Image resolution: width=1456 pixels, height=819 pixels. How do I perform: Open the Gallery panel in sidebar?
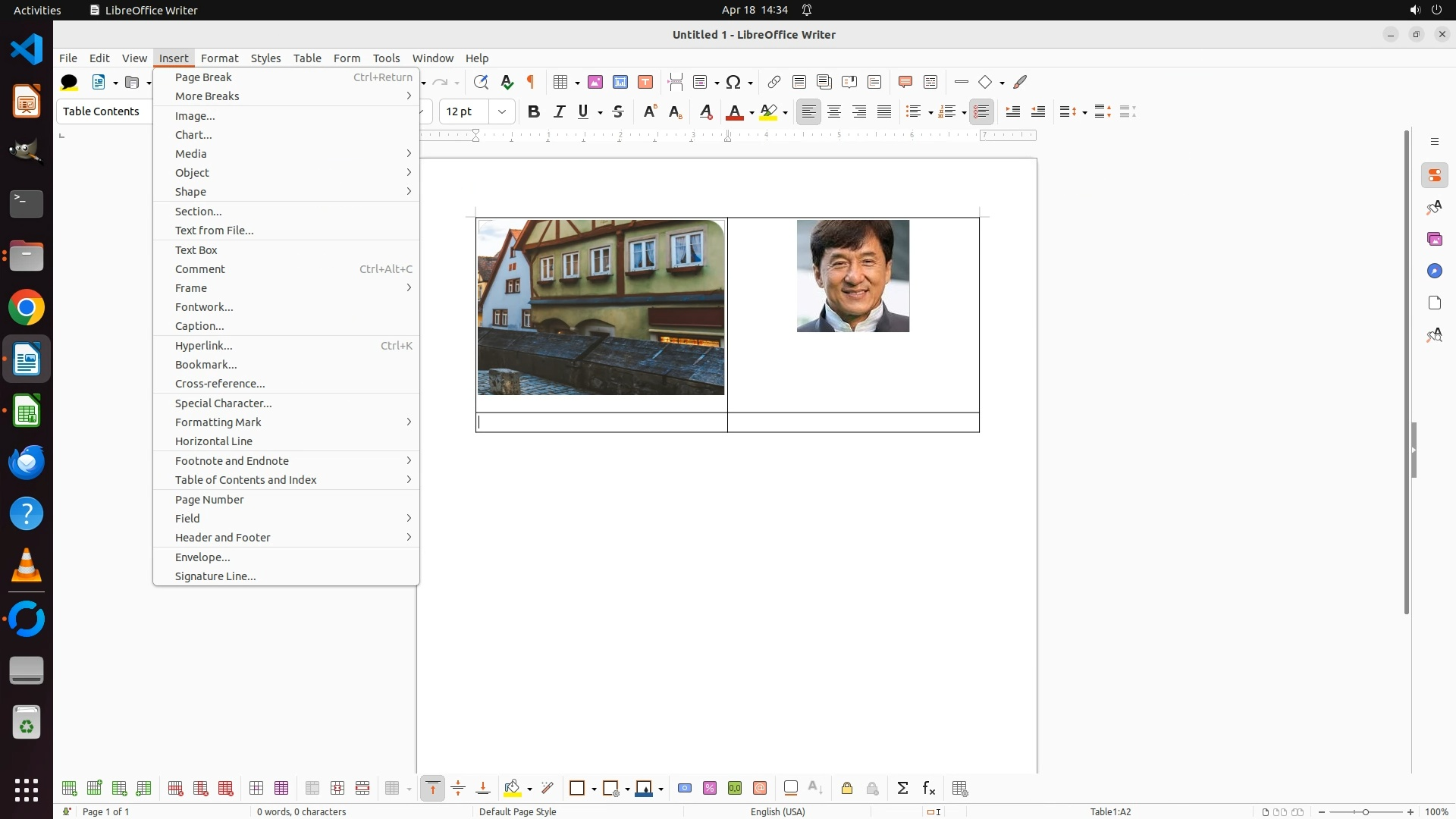pyautogui.click(x=1434, y=239)
